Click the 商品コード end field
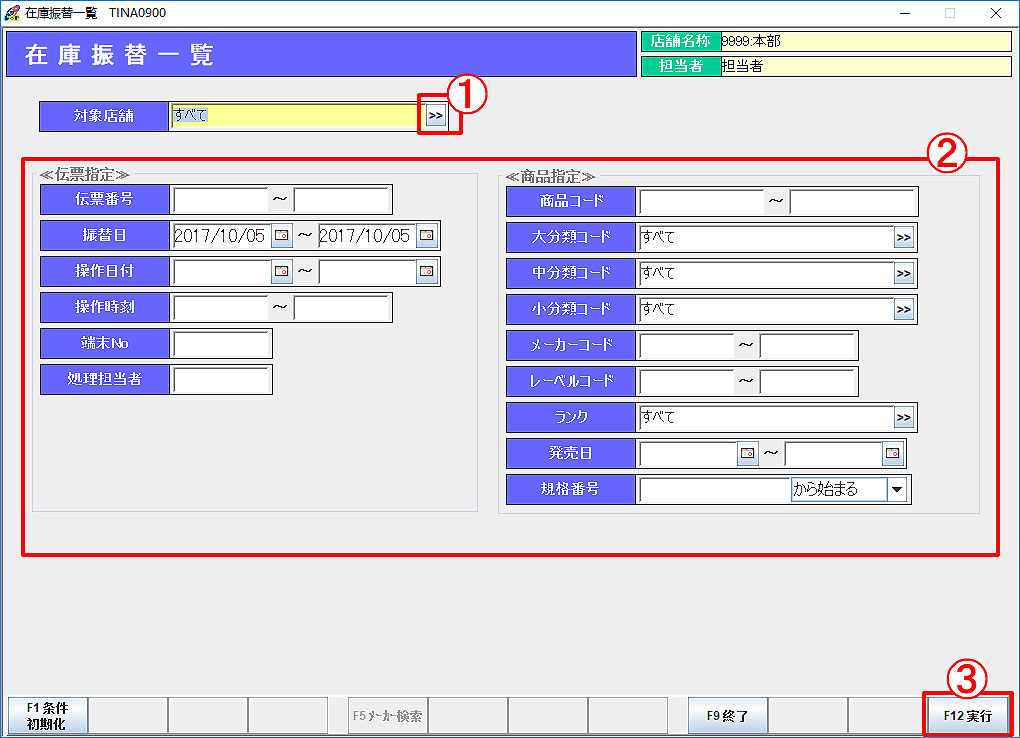1020x738 pixels. pos(852,202)
